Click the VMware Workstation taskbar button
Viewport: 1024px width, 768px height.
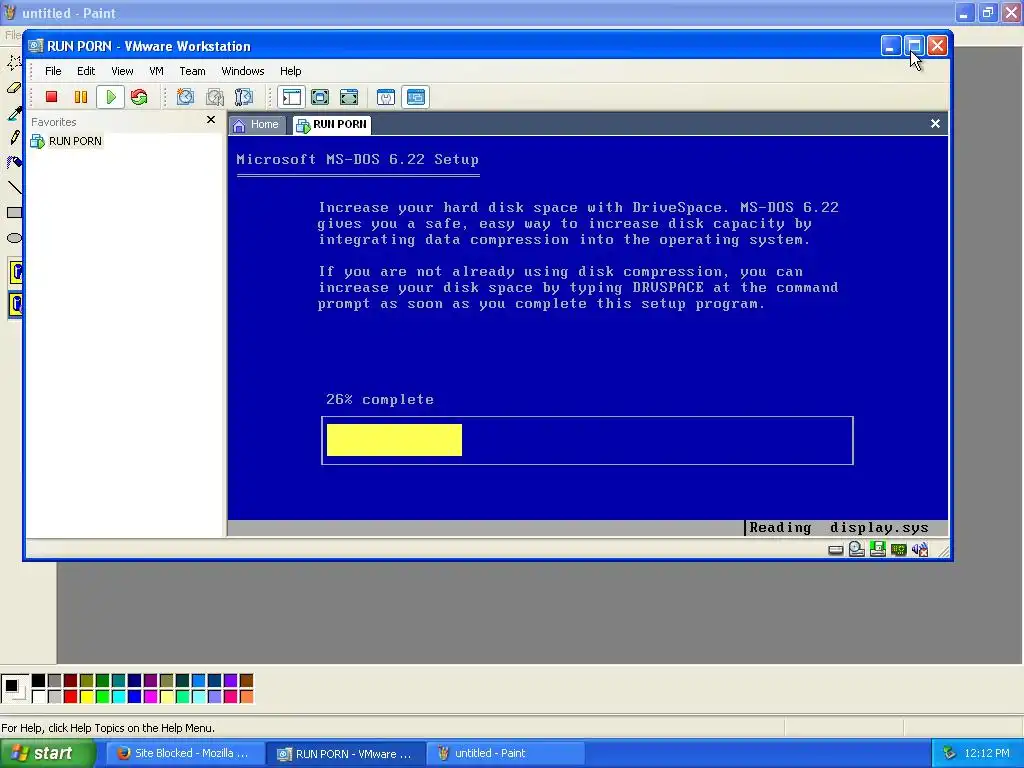click(346, 754)
